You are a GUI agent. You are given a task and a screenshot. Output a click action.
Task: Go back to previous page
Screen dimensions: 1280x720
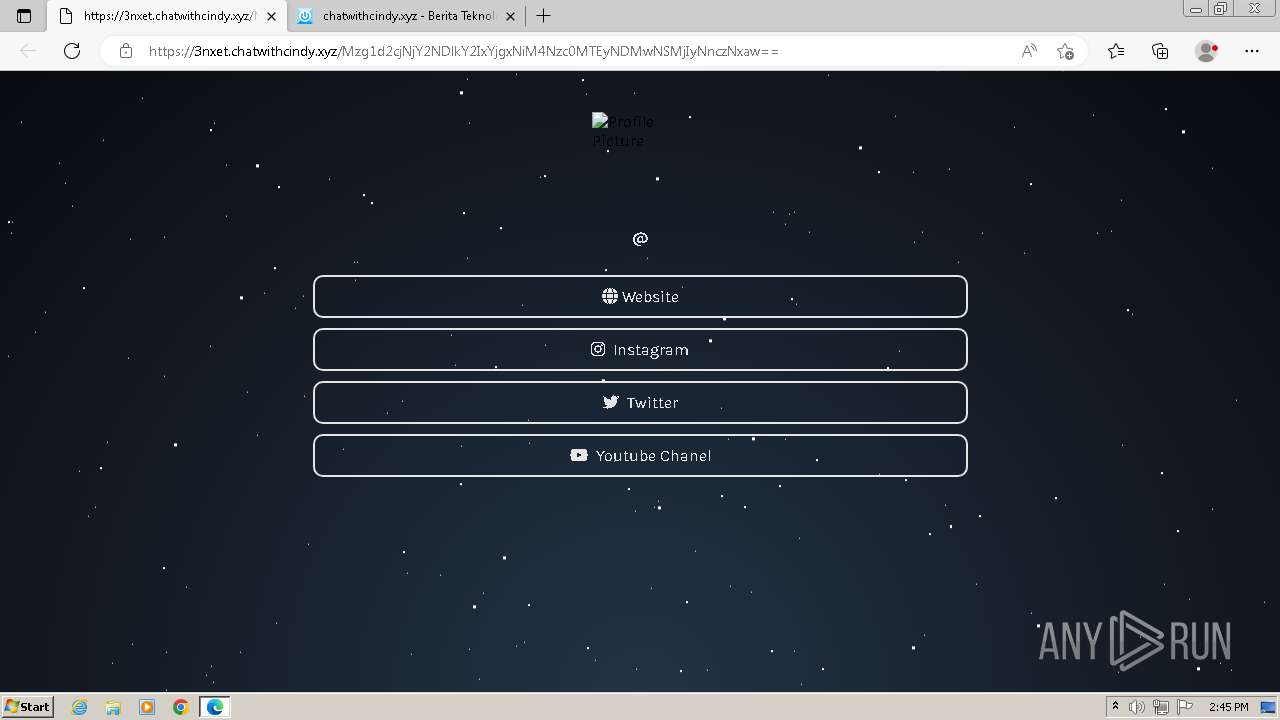coord(28,51)
